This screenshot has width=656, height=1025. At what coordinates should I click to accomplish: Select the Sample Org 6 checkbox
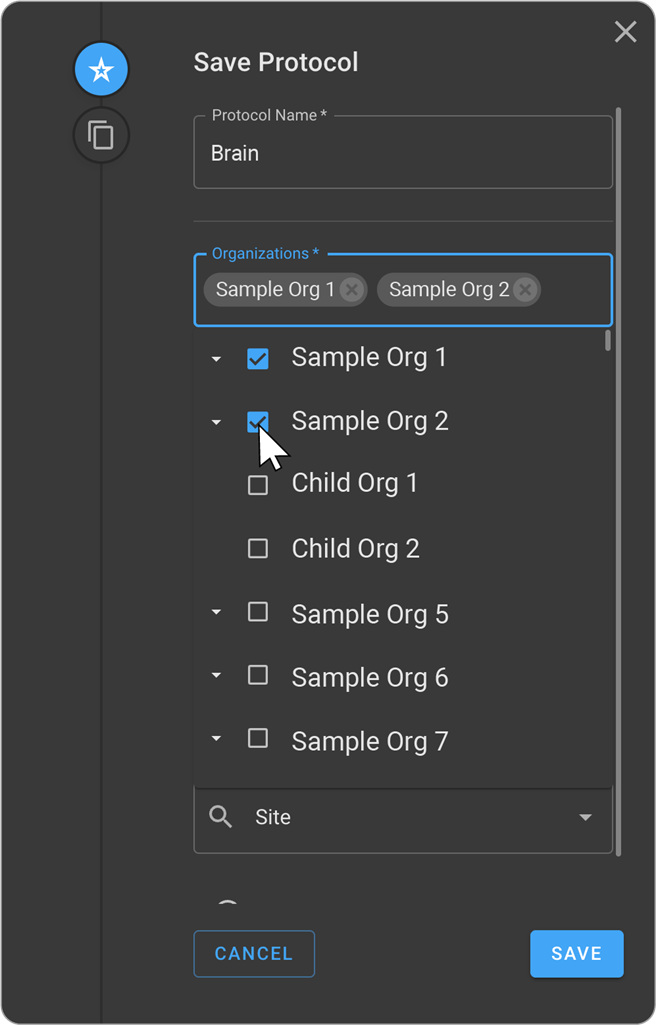[x=258, y=675]
